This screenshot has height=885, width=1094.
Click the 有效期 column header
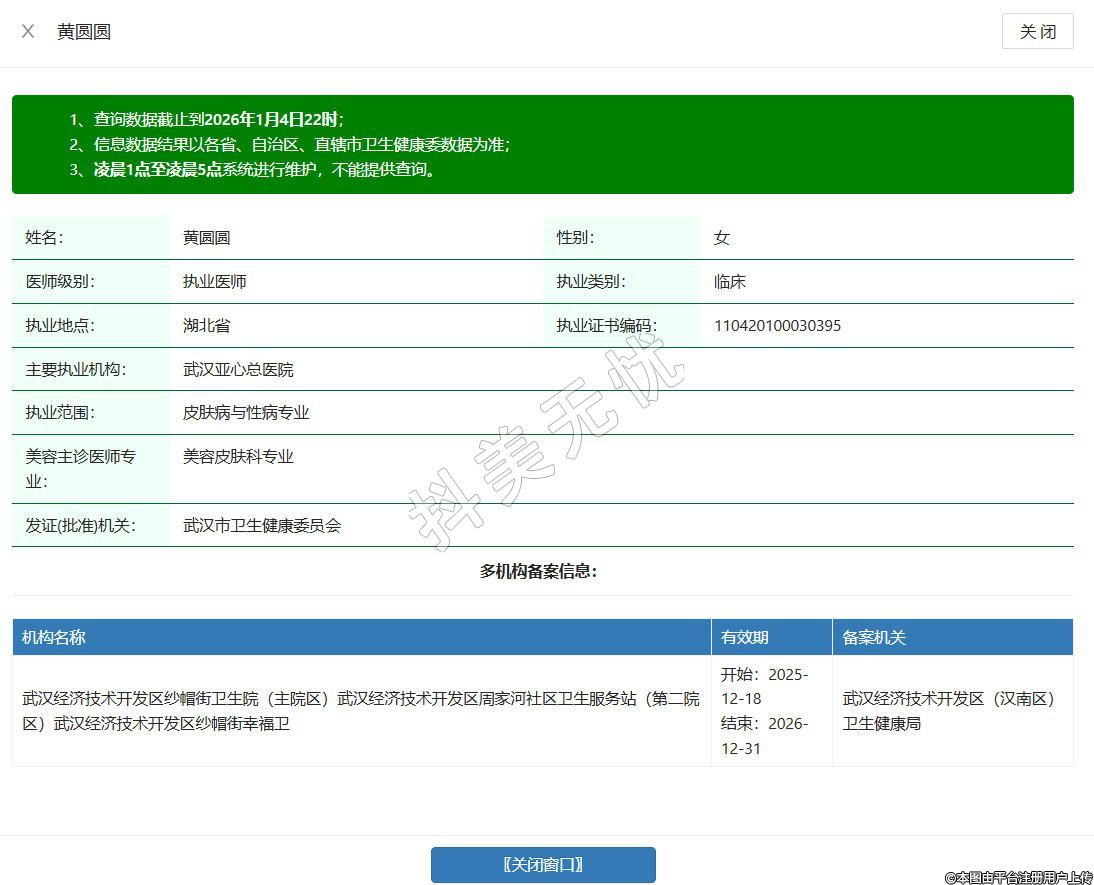point(745,638)
